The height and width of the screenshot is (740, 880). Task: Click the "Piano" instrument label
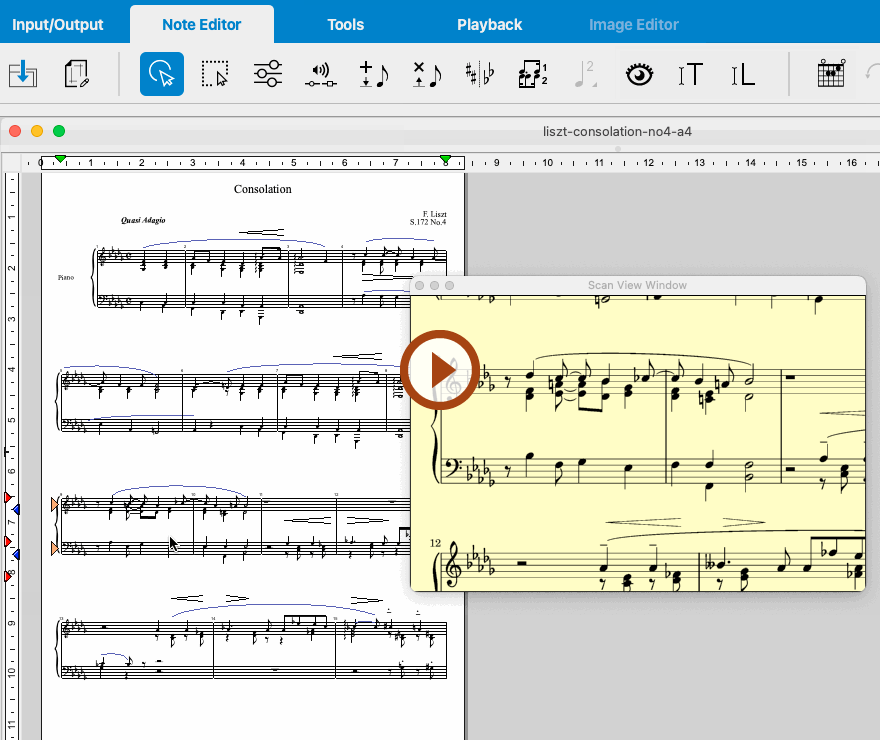coord(66,278)
